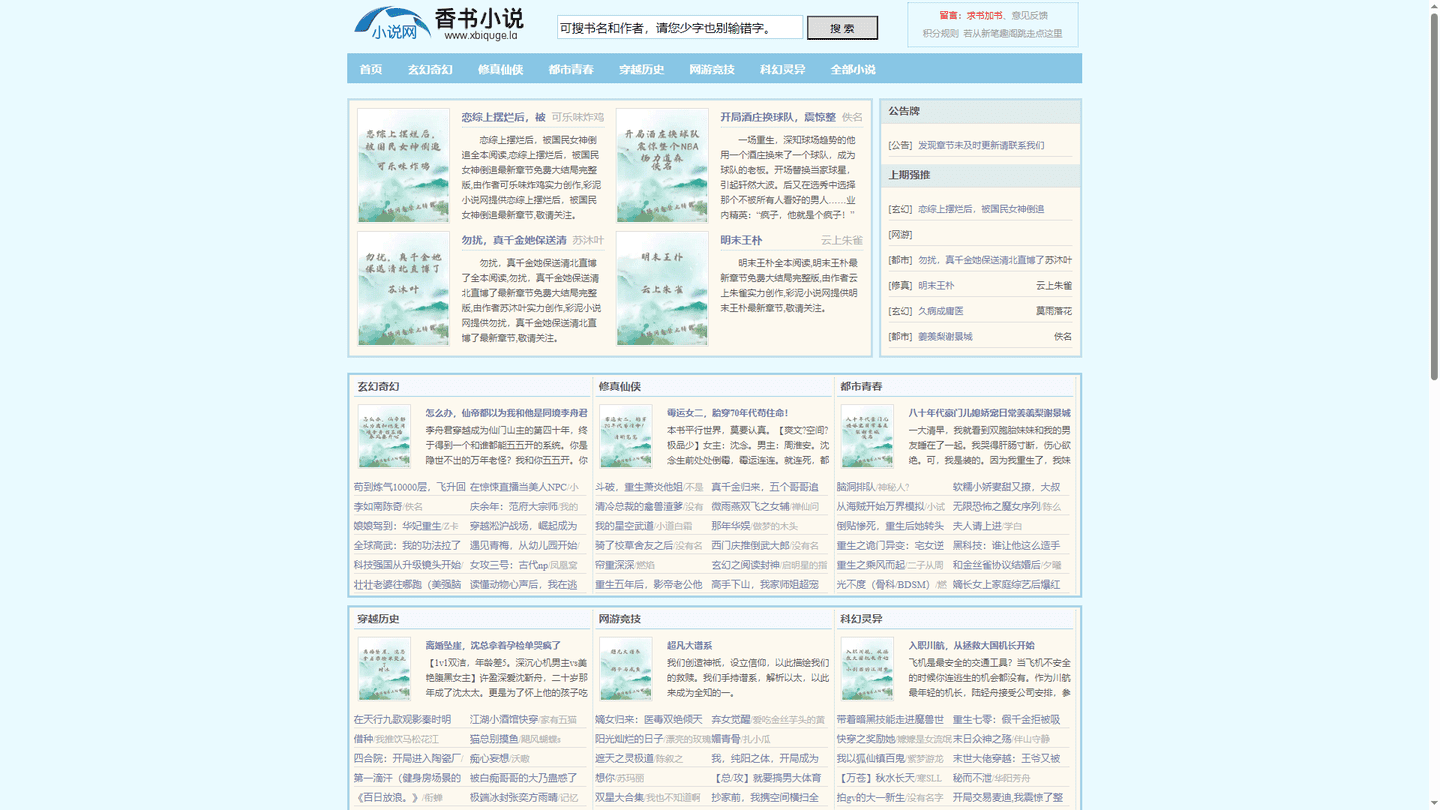Click the 小说网 site logo
Image resolution: width=1440 pixels, height=810 pixels.
438,24
